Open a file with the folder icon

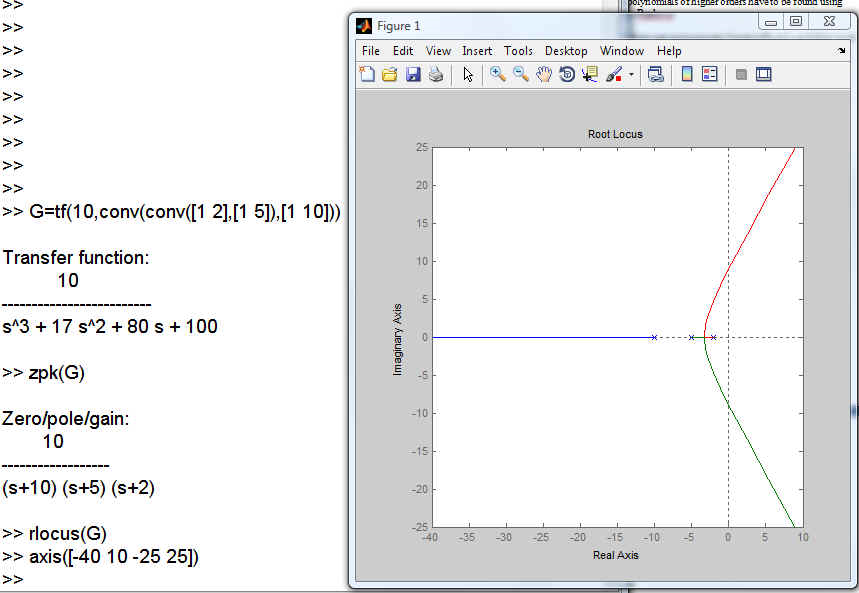pyautogui.click(x=390, y=74)
